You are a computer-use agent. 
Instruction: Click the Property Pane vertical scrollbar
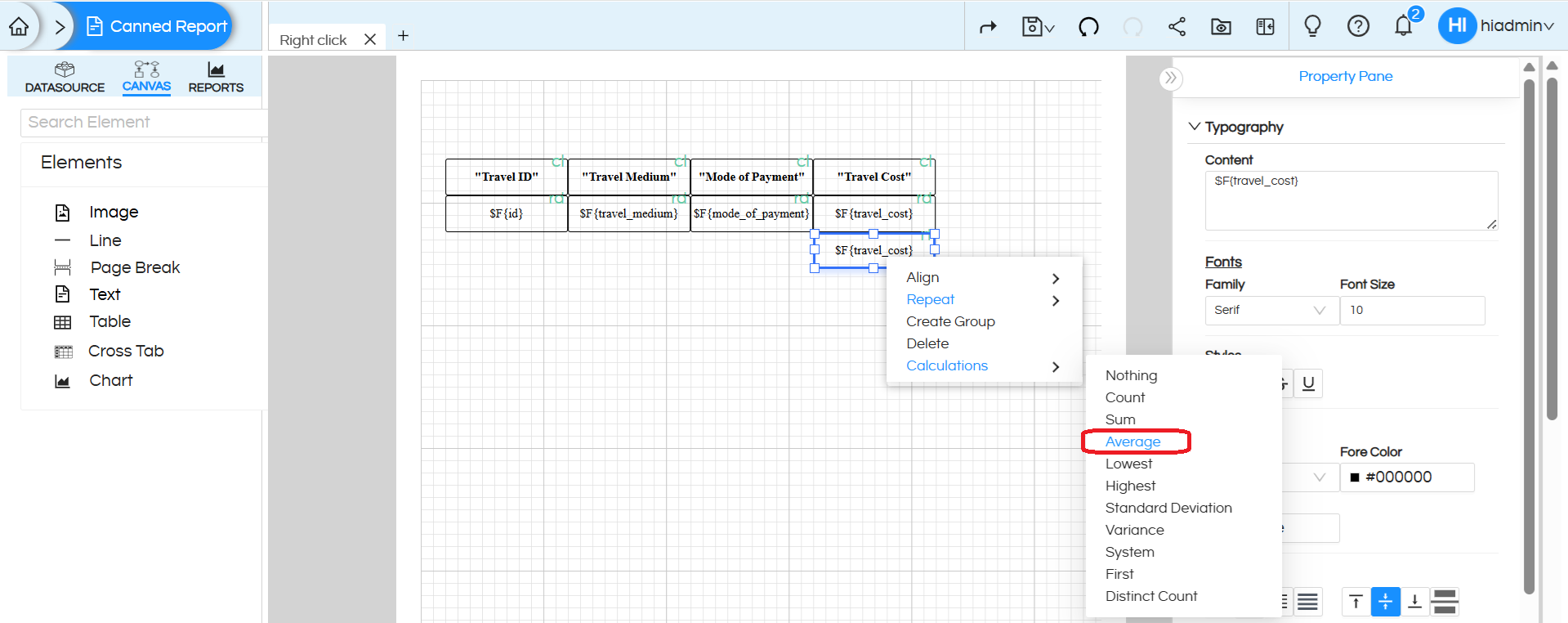pos(1529,335)
